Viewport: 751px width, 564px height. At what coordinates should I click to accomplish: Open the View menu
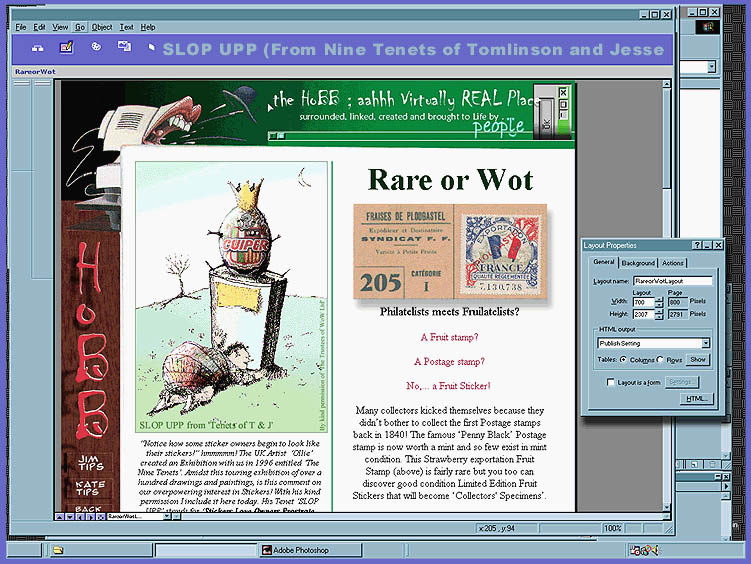pos(60,27)
